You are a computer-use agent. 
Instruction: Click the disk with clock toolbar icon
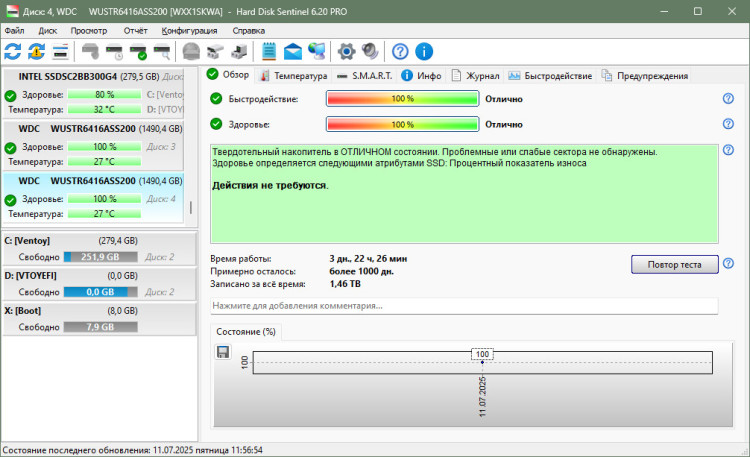click(x=114, y=52)
